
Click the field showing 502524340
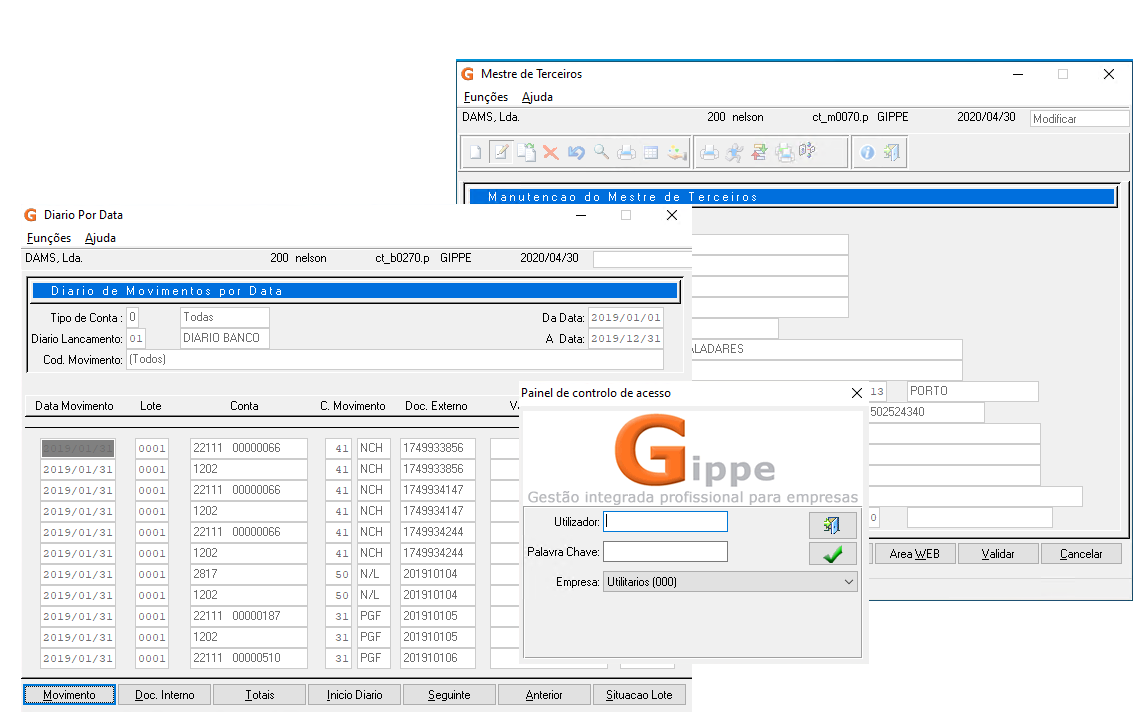pyautogui.click(x=926, y=412)
